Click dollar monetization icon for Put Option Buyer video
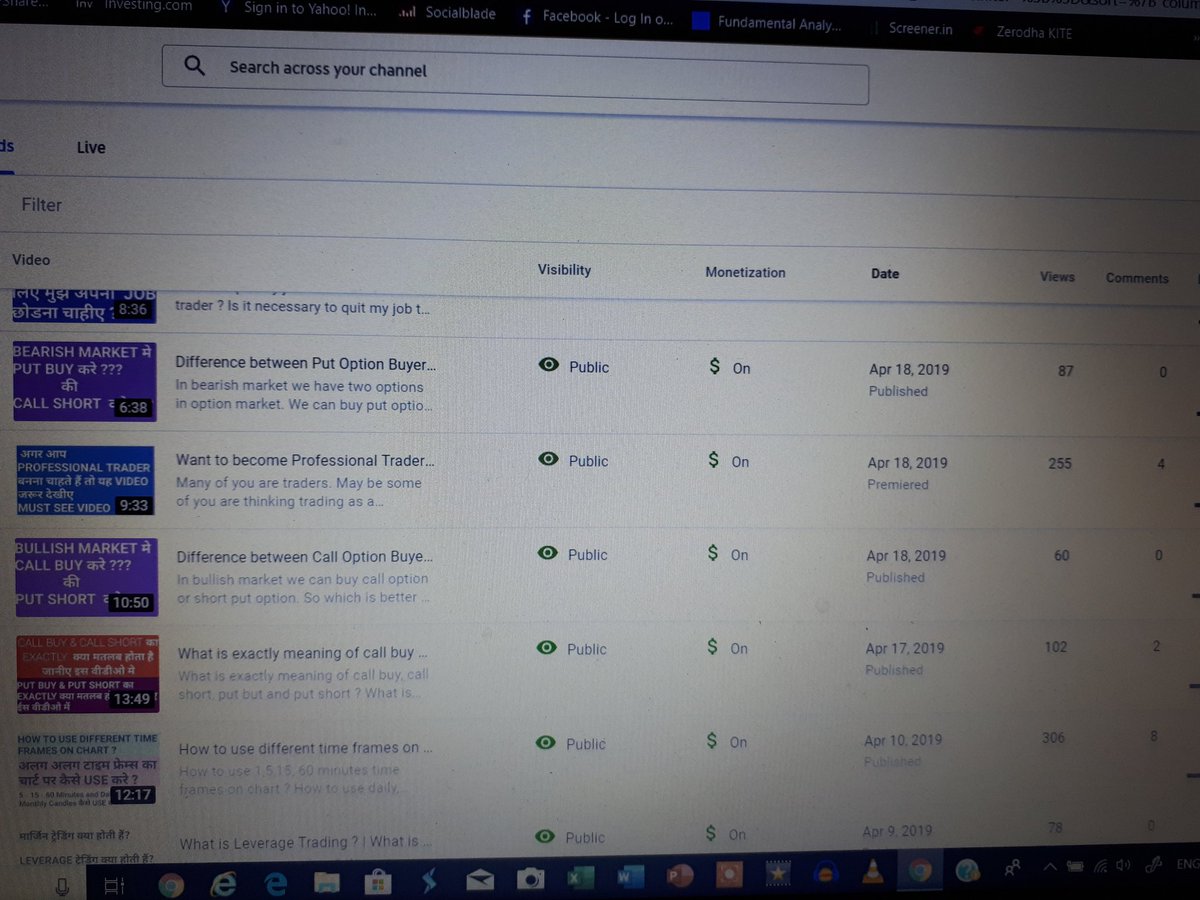Screen dimensions: 1200x900 (714, 366)
